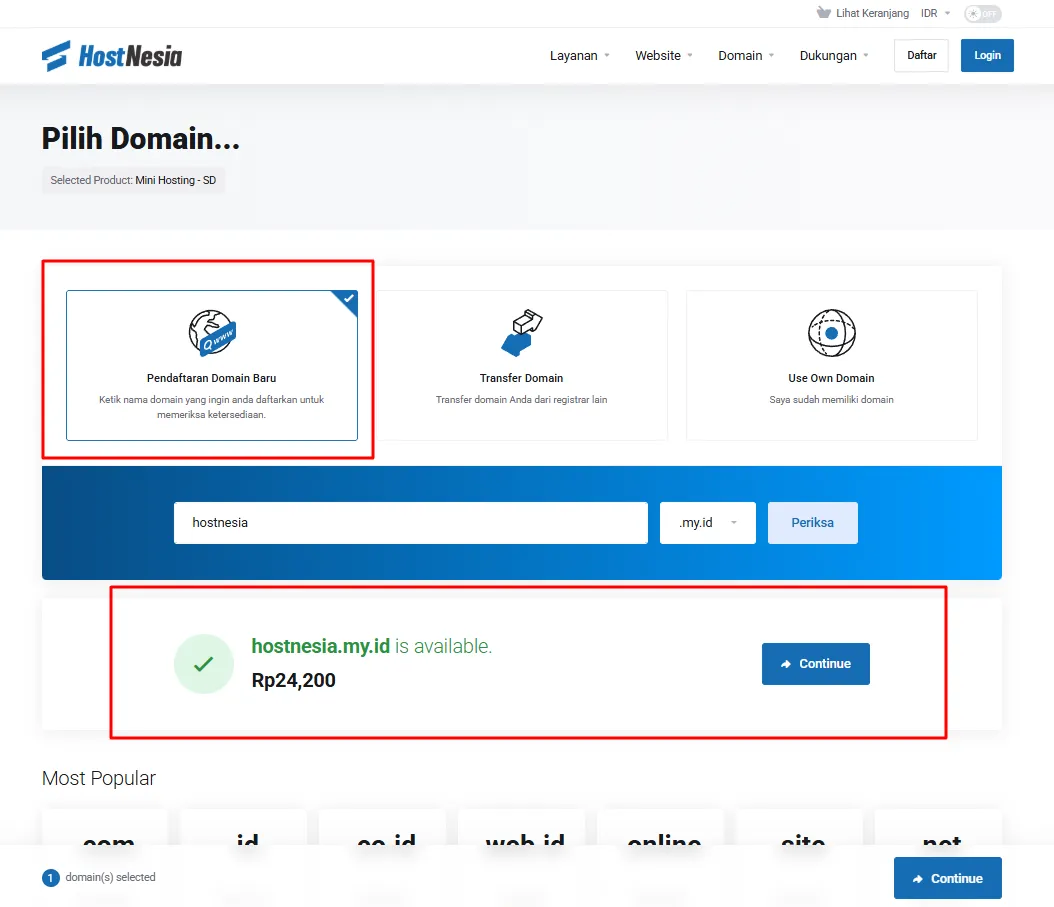Click the Daftar button

click(921, 55)
